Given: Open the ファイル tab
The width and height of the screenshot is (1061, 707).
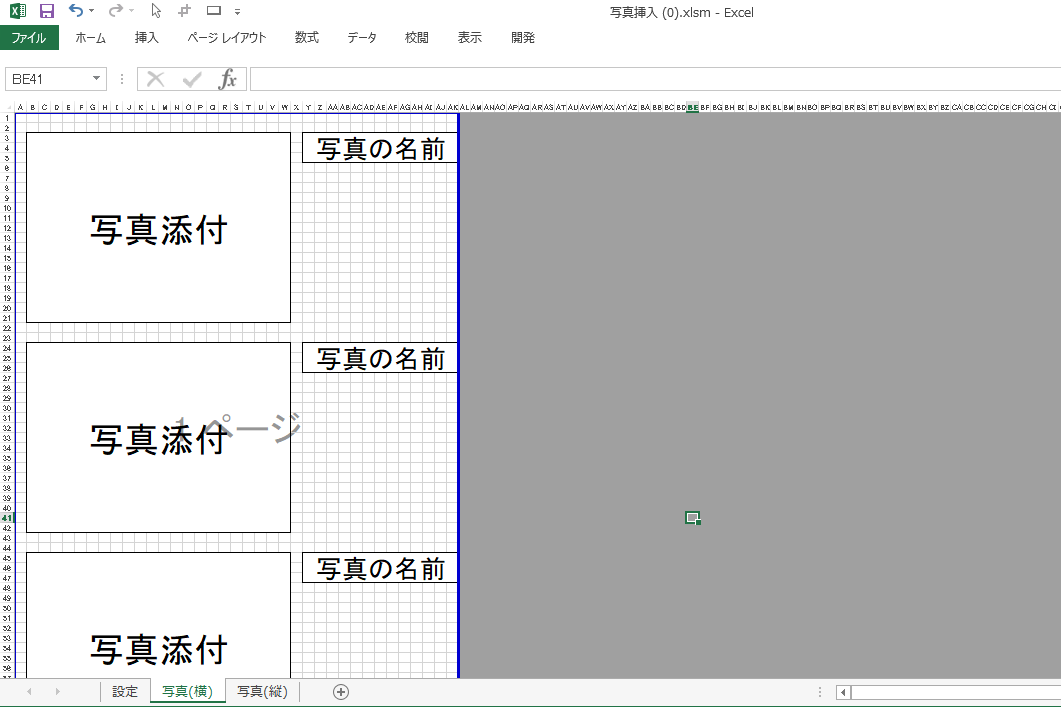Looking at the screenshot, I should (x=29, y=38).
